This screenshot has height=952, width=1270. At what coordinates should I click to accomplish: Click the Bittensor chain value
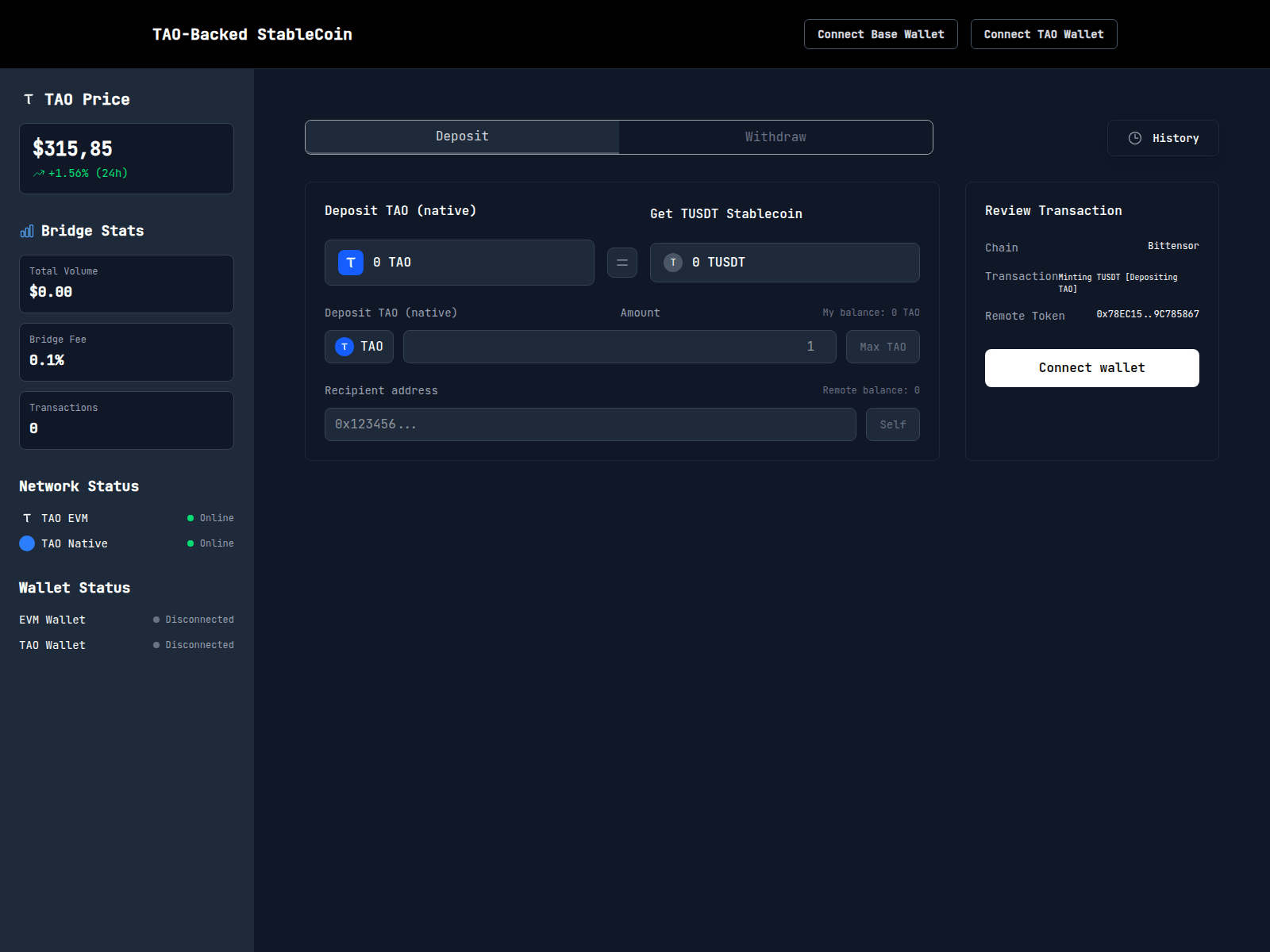coord(1173,246)
